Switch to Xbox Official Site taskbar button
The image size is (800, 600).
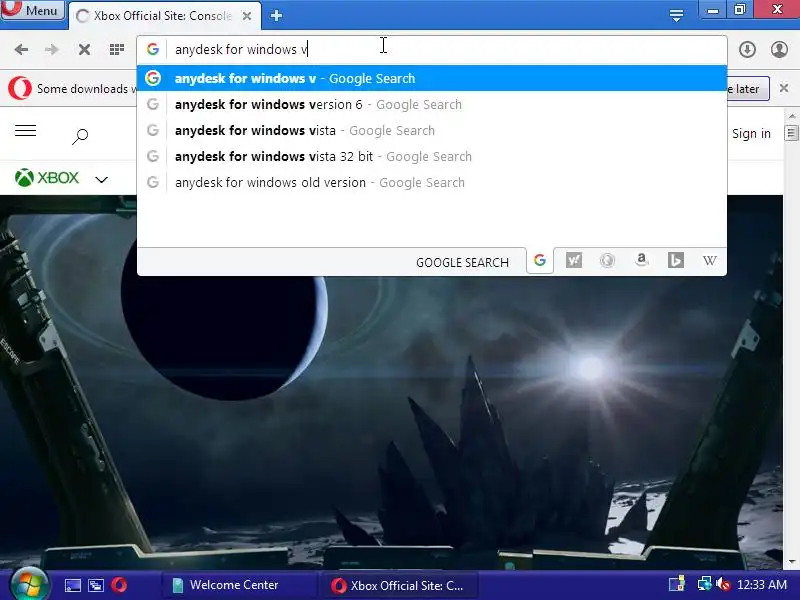point(398,585)
